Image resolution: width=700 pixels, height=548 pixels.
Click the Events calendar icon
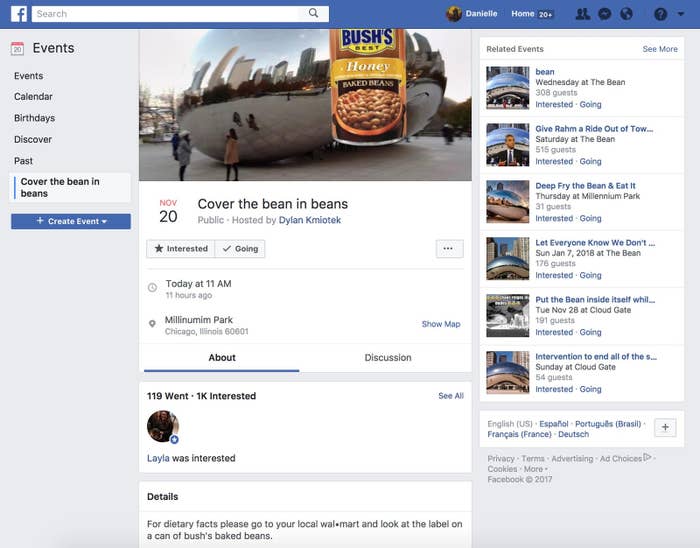click(x=17, y=48)
